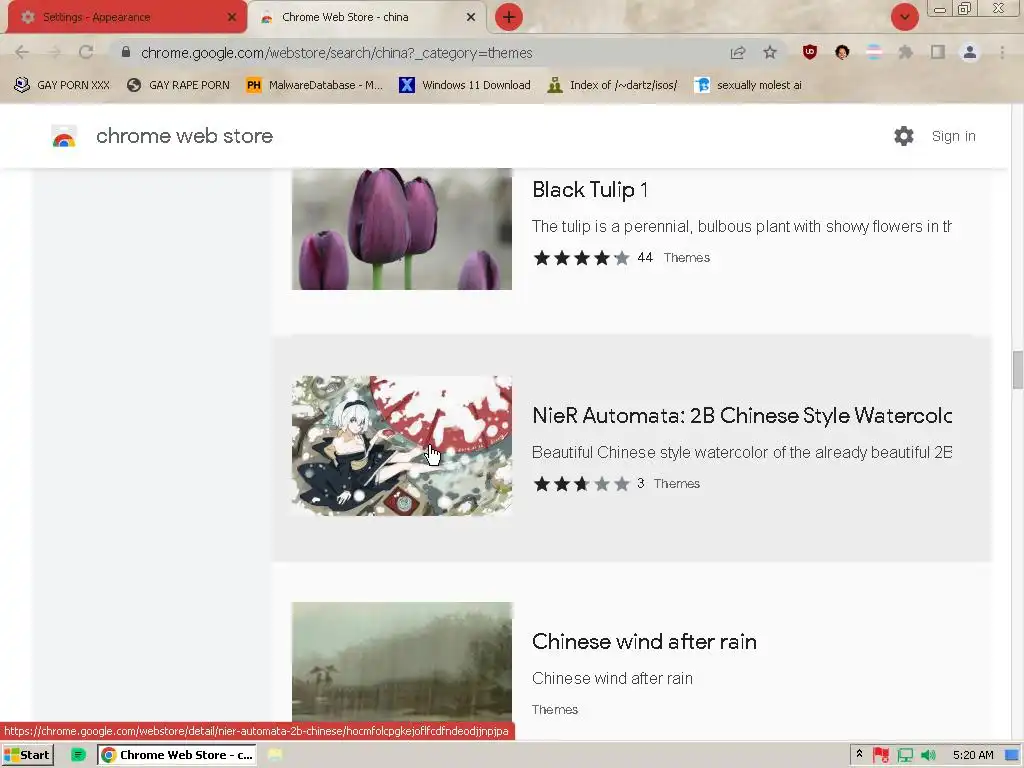Open the Windows Start menu

pyautogui.click(x=27, y=755)
